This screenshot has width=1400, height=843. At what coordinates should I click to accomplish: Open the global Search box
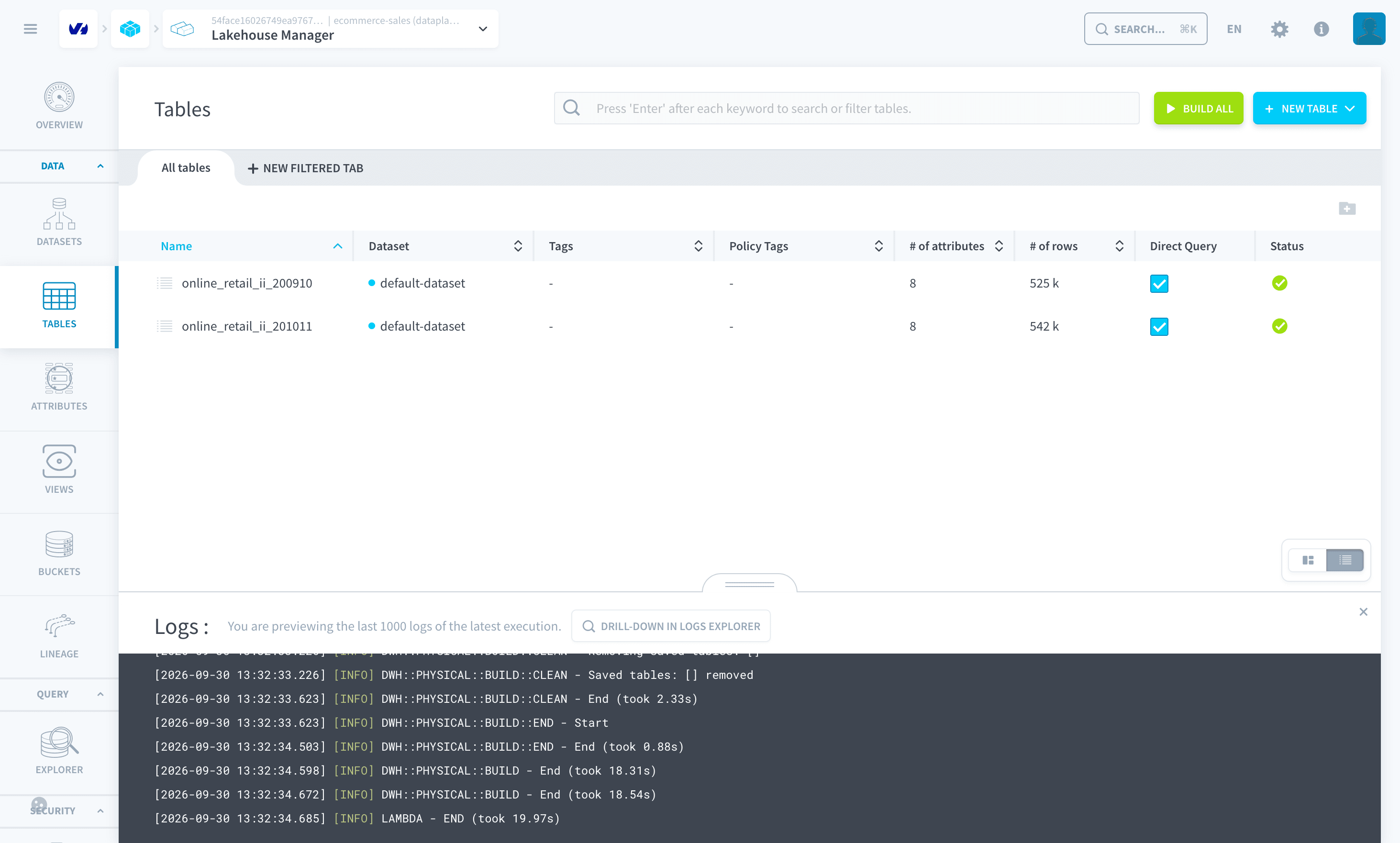click(1145, 29)
